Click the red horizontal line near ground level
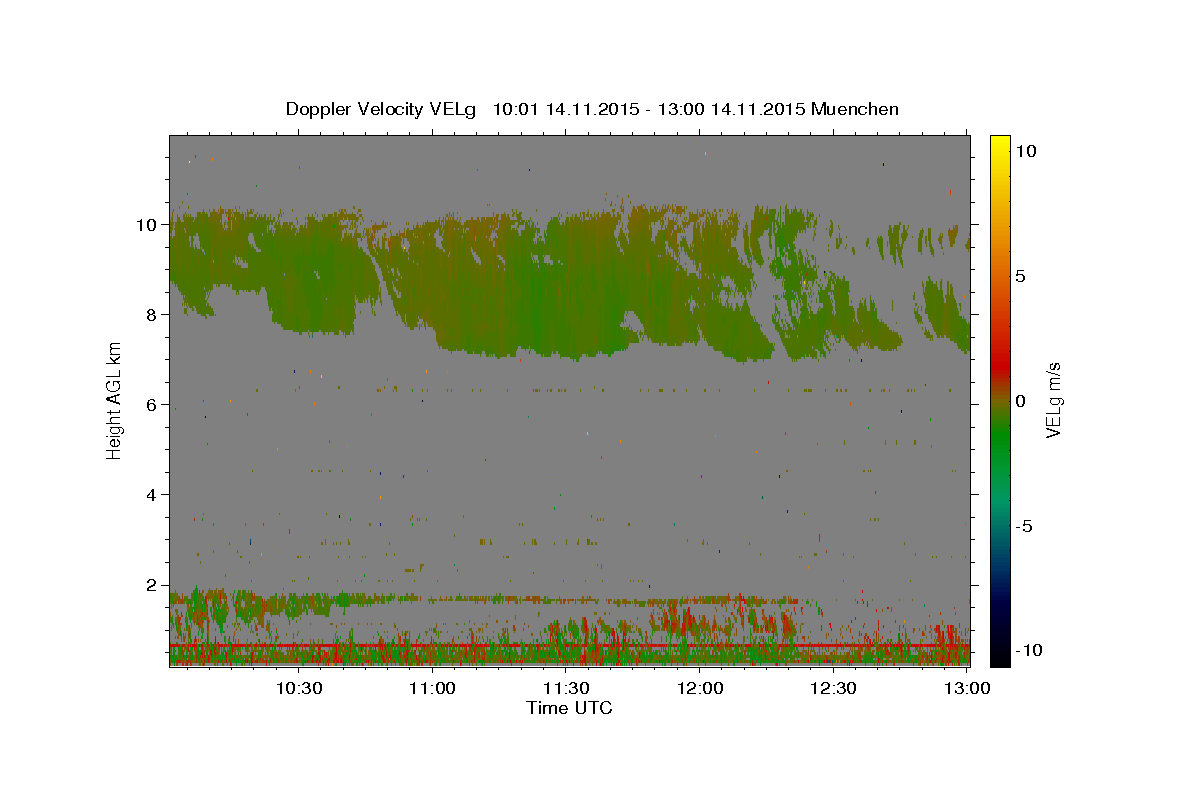Screen dimensions: 1200x800 [x=569, y=646]
